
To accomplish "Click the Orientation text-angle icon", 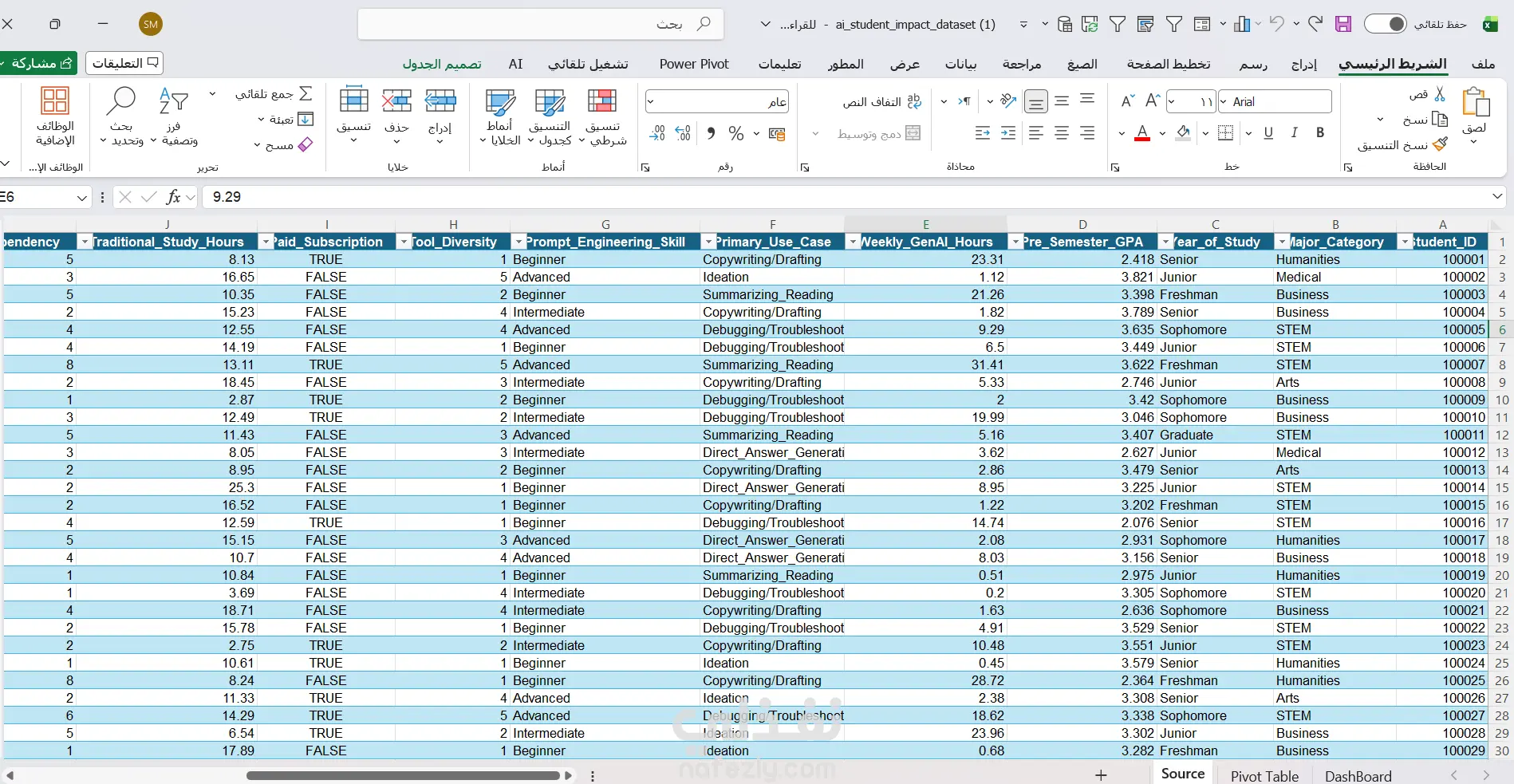I will coord(1008,100).
